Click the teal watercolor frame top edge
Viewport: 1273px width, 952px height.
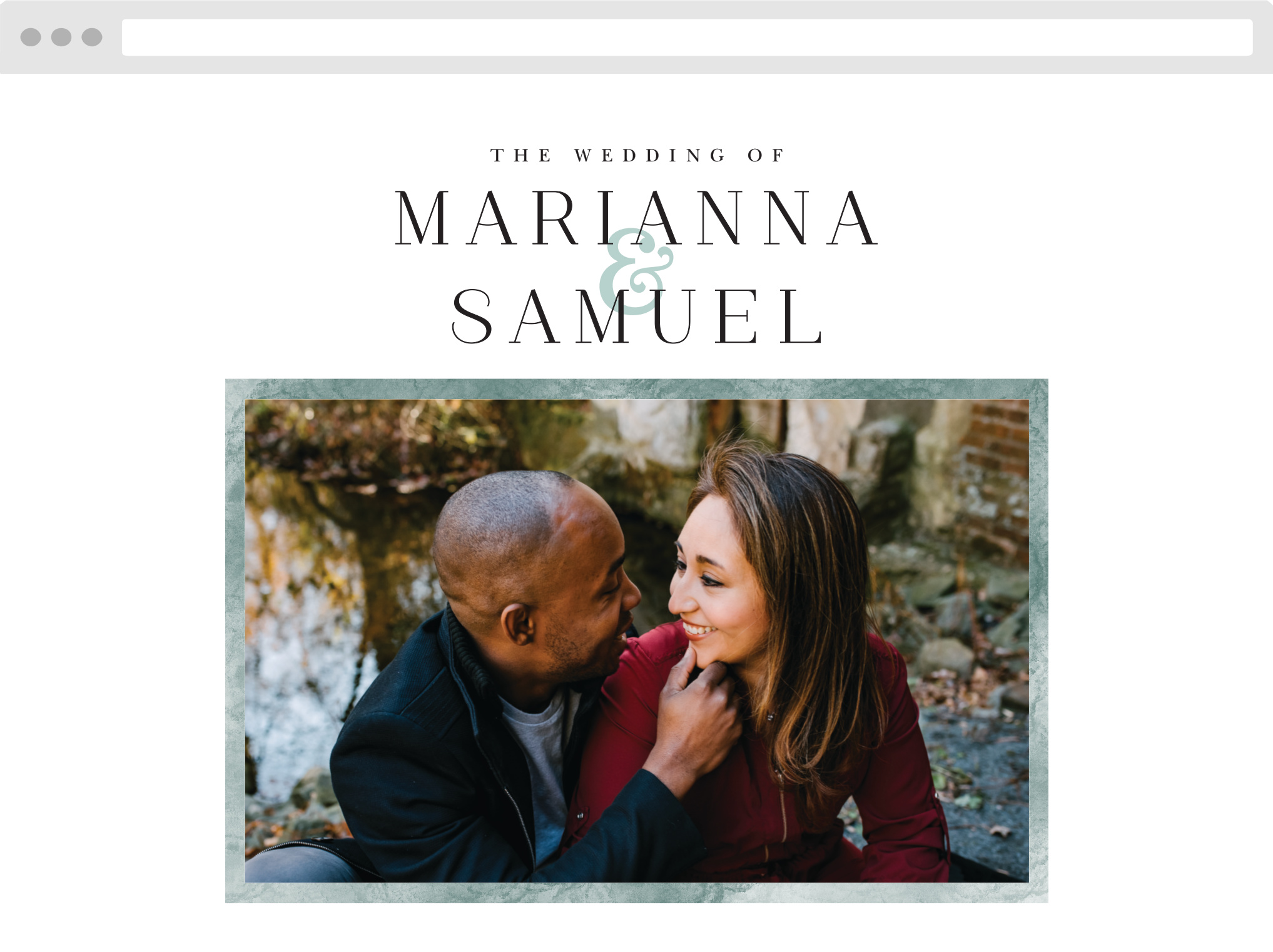[637, 389]
